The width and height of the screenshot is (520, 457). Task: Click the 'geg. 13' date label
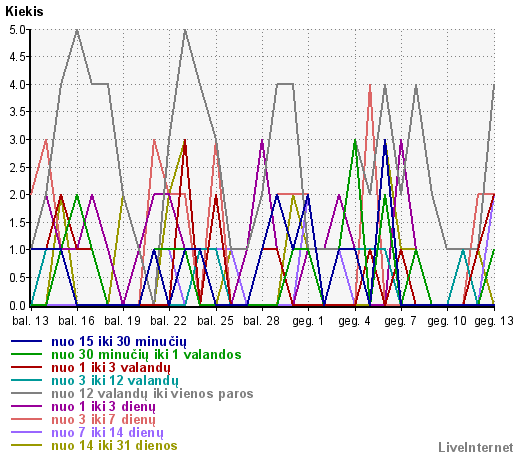pyautogui.click(x=494, y=321)
